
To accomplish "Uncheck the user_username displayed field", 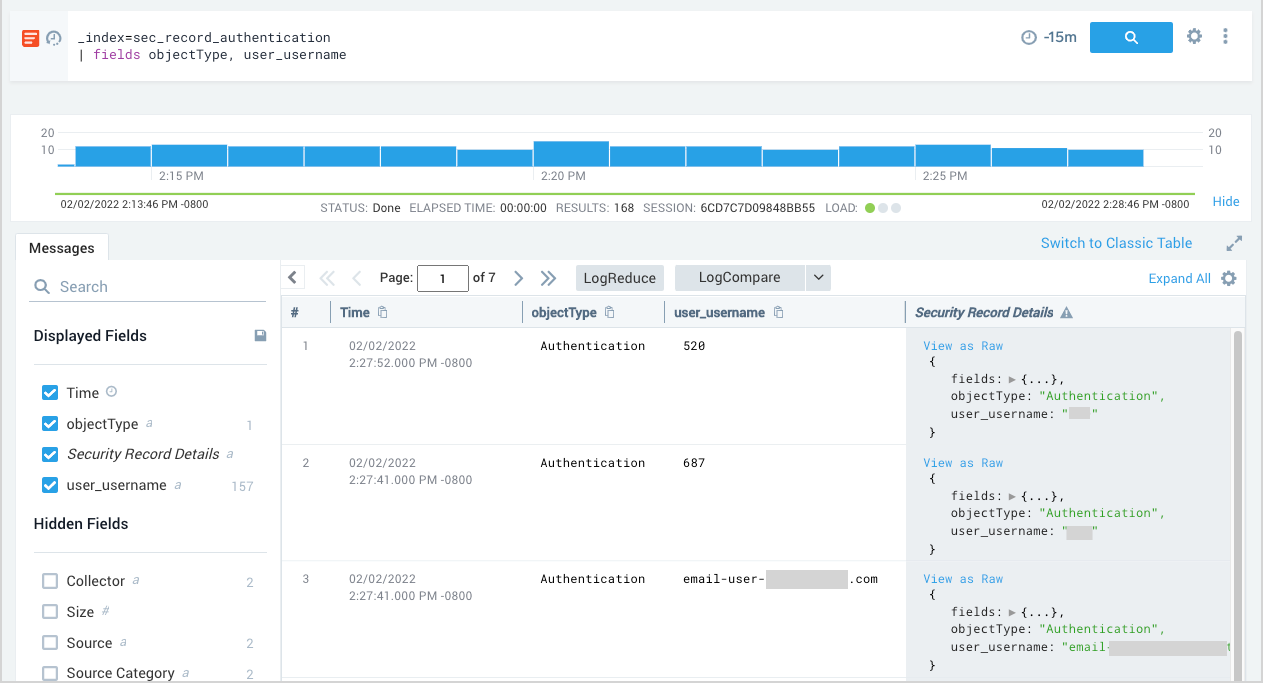I will point(50,485).
